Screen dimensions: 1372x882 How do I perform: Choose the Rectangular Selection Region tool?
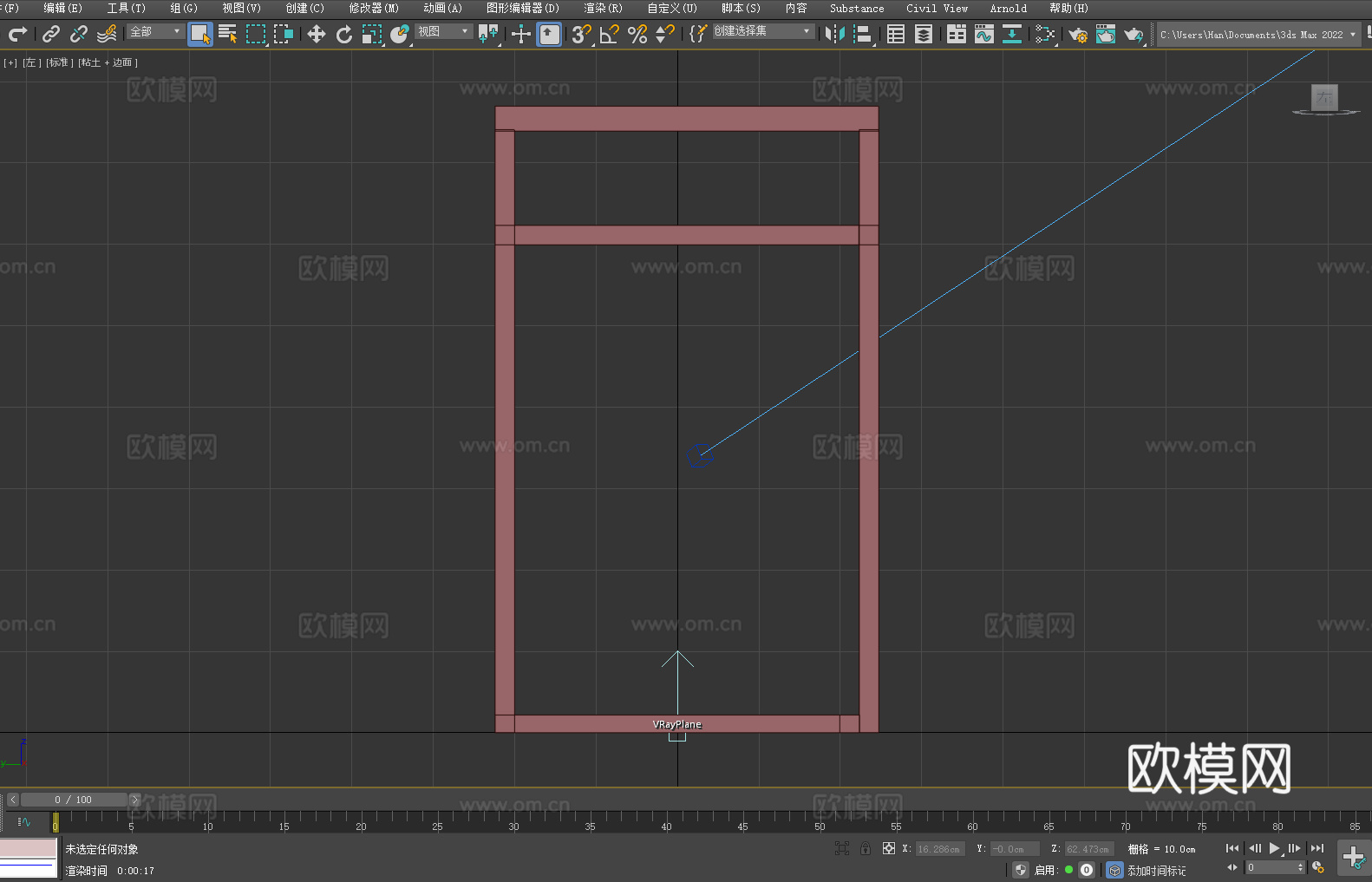(256, 34)
